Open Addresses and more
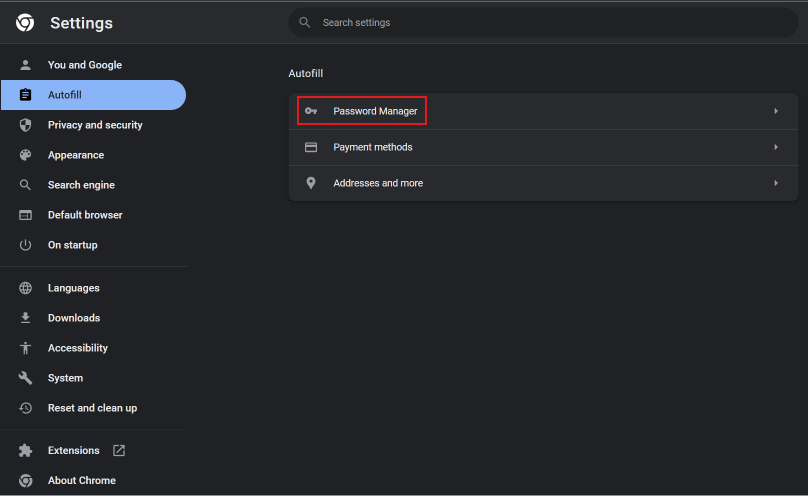 [x=543, y=183]
